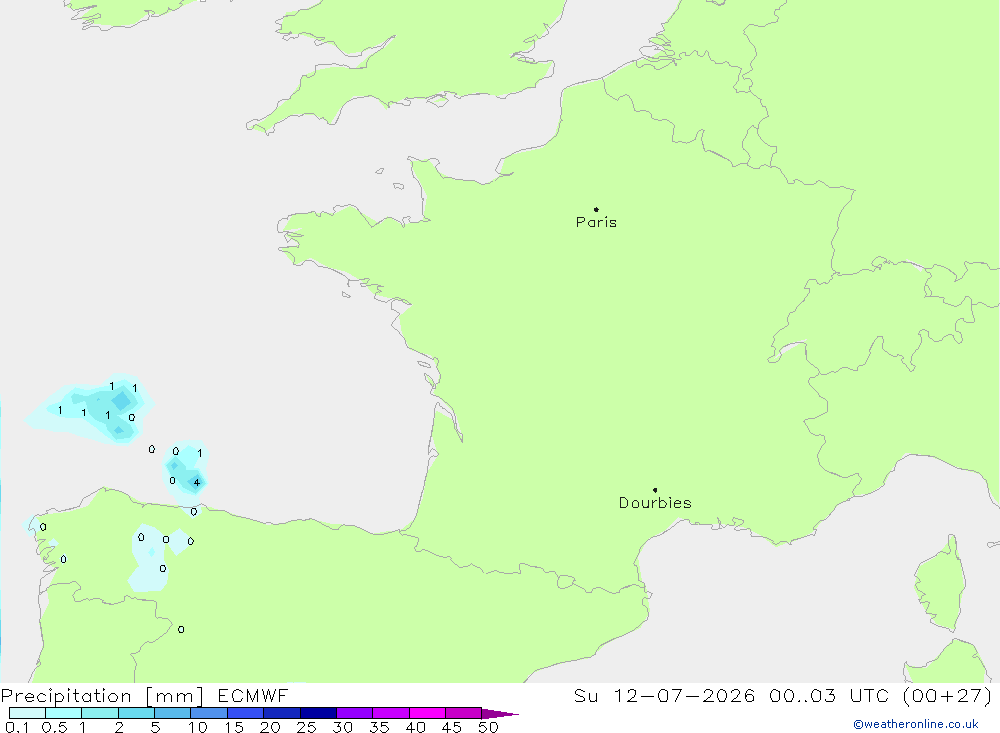Select the 0.1 mm lightest cyan legend swatch
Image resolution: width=1000 pixels, height=733 pixels.
27,713
